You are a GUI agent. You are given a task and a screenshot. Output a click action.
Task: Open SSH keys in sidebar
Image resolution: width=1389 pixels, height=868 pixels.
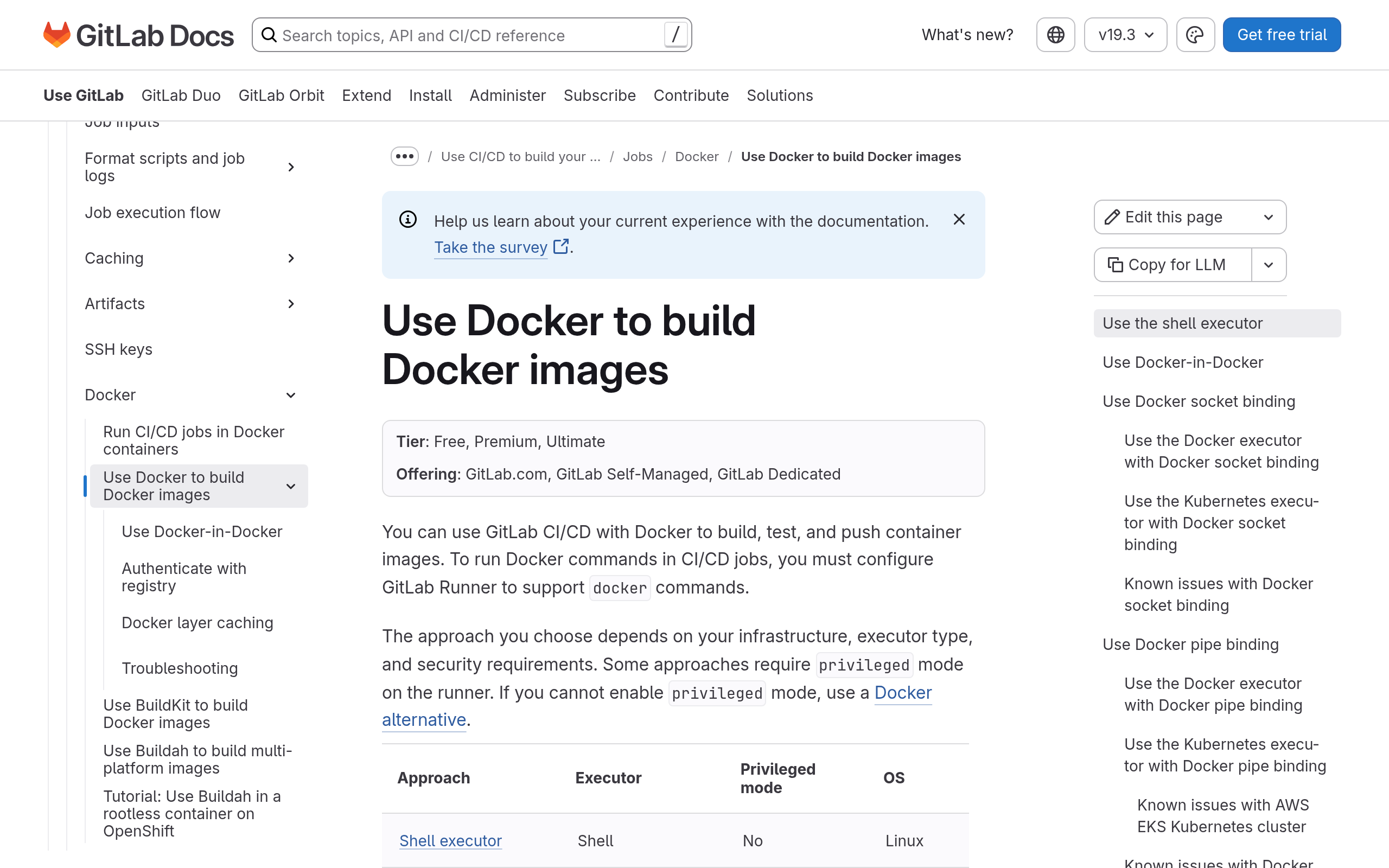[119, 349]
